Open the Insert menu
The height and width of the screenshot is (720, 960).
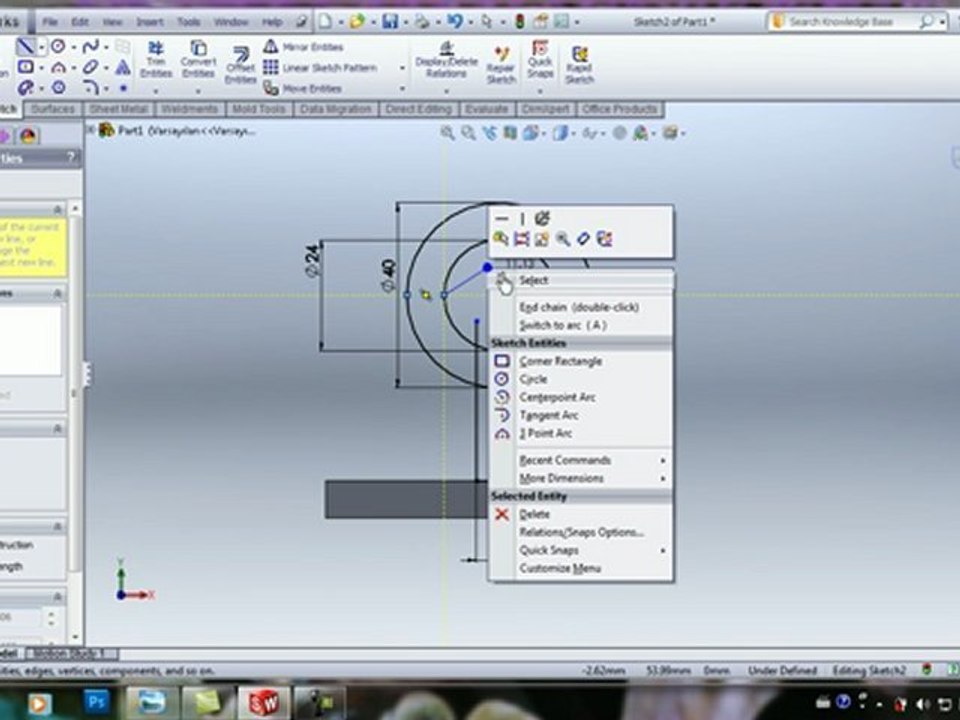[149, 22]
